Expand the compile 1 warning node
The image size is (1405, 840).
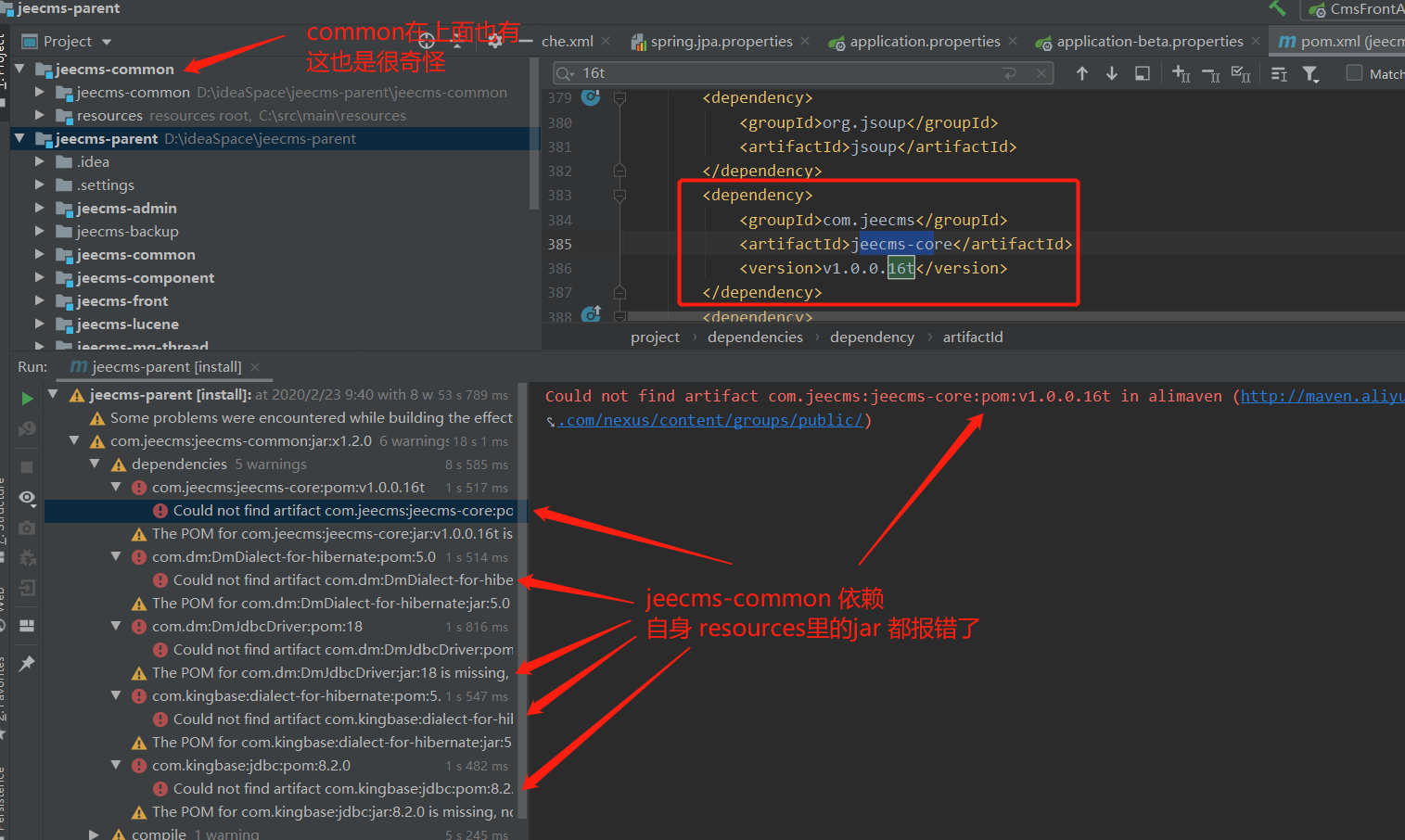point(95,834)
